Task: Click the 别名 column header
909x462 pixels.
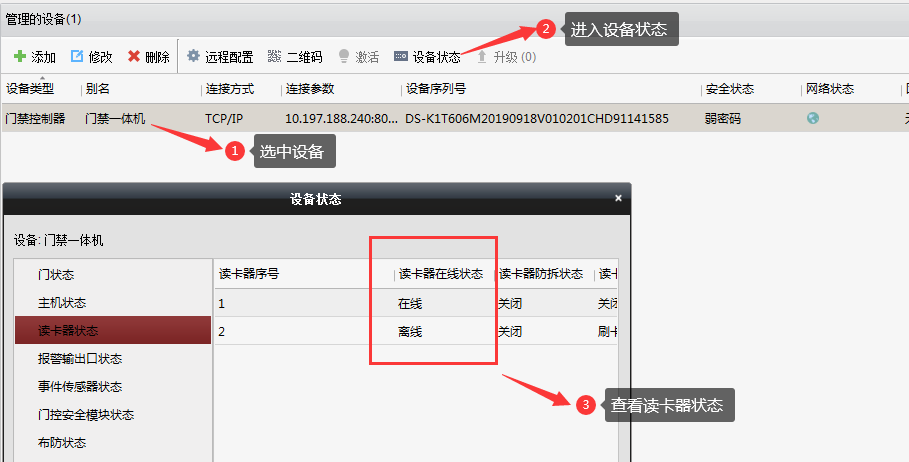Action: 97,89
